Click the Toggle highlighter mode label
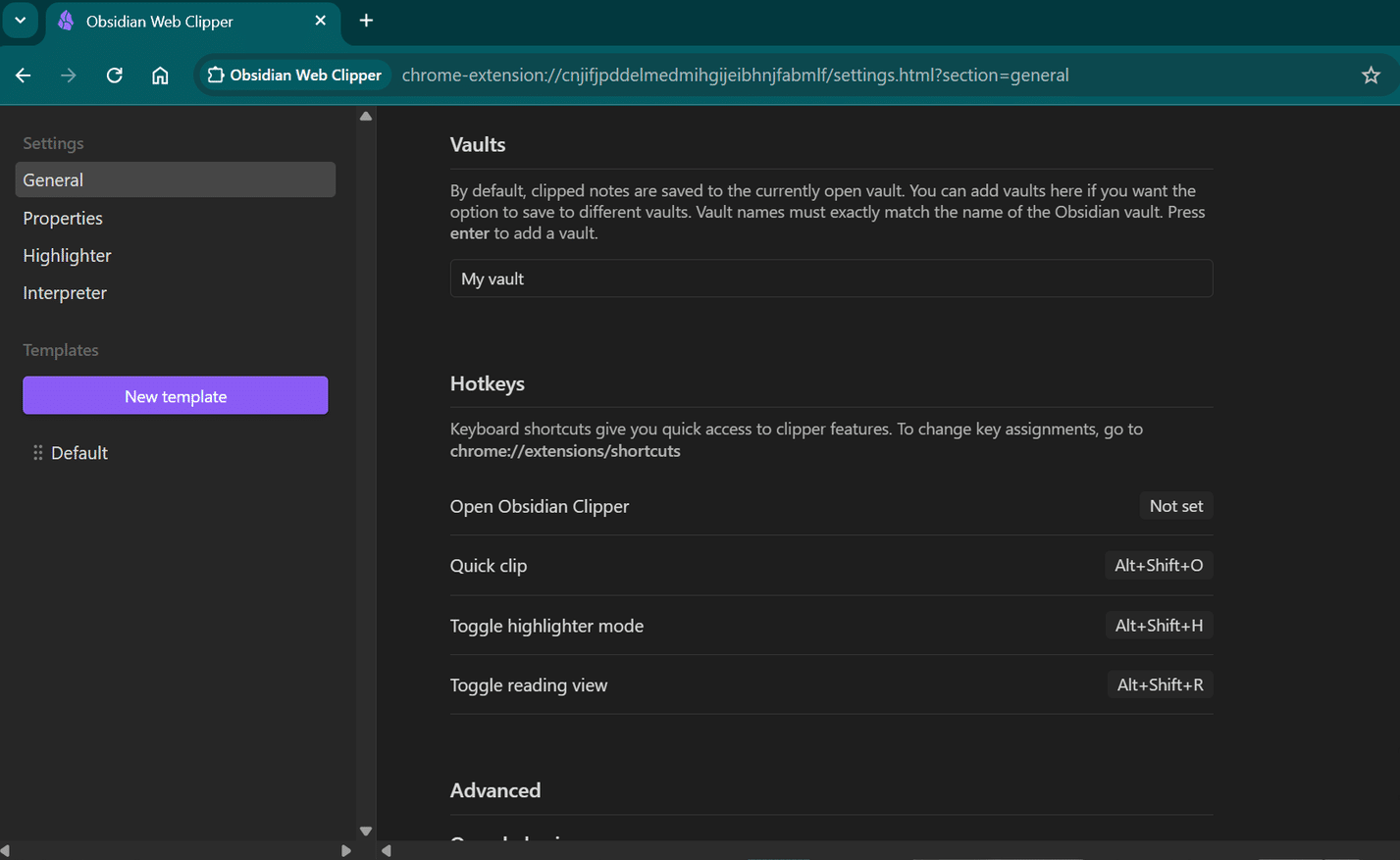 [x=546, y=626]
